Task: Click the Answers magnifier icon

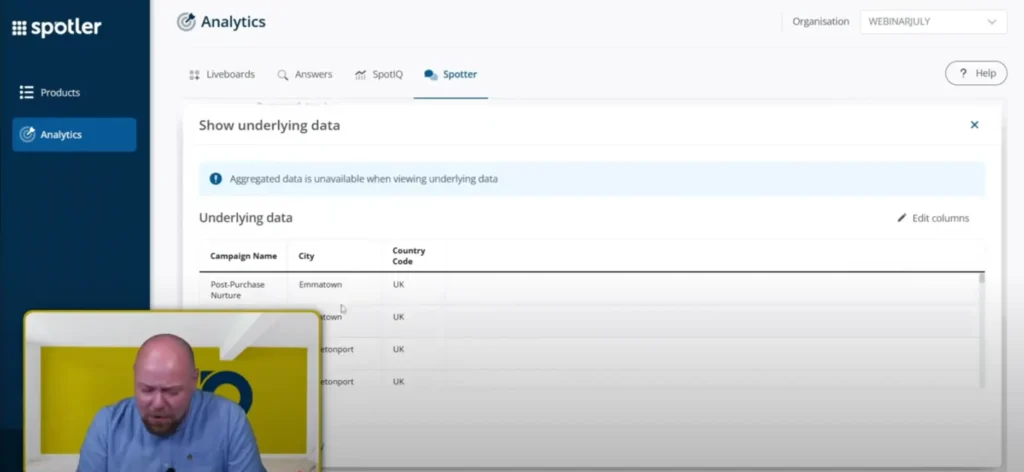Action: click(x=283, y=75)
